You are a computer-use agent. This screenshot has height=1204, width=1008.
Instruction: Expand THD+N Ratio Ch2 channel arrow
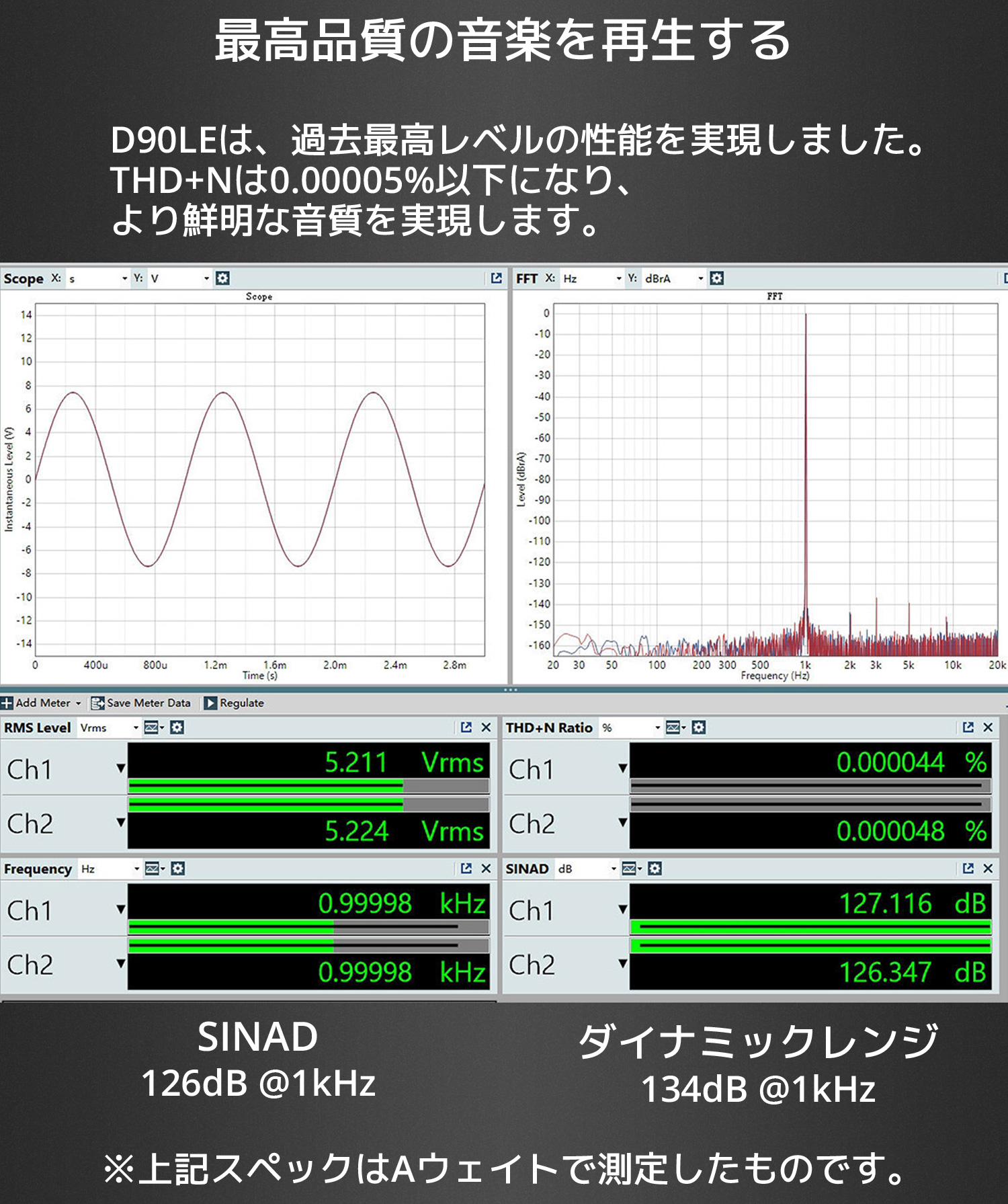[623, 822]
